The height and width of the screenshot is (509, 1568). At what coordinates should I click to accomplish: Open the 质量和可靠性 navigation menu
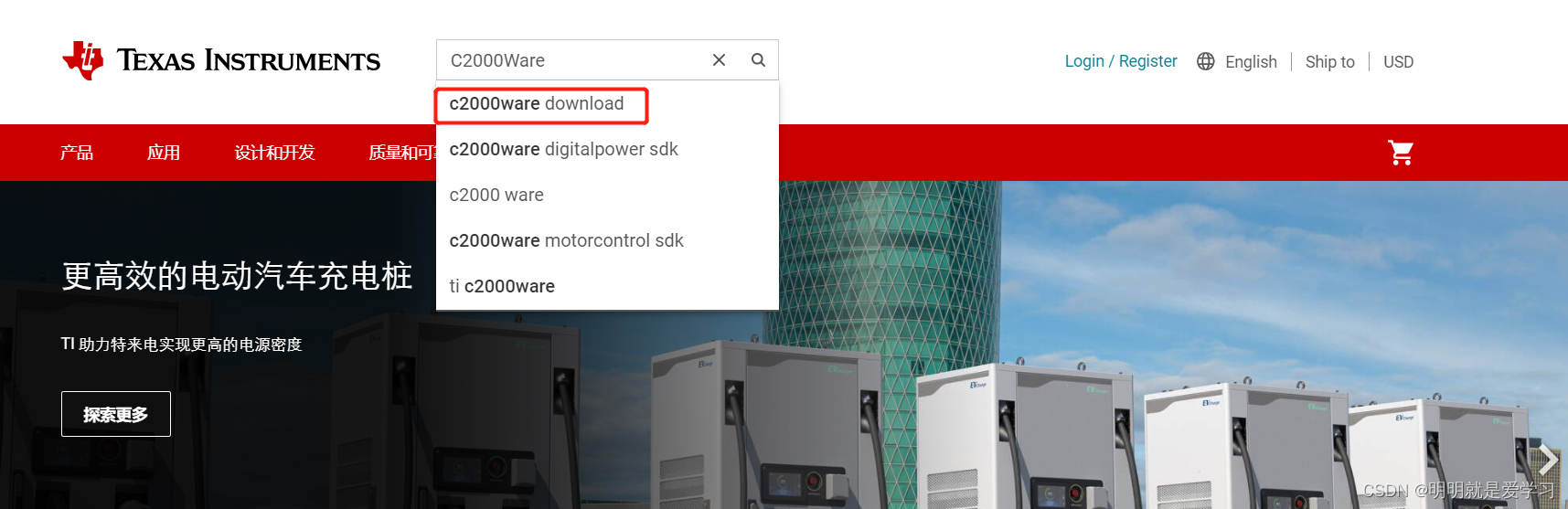point(402,153)
